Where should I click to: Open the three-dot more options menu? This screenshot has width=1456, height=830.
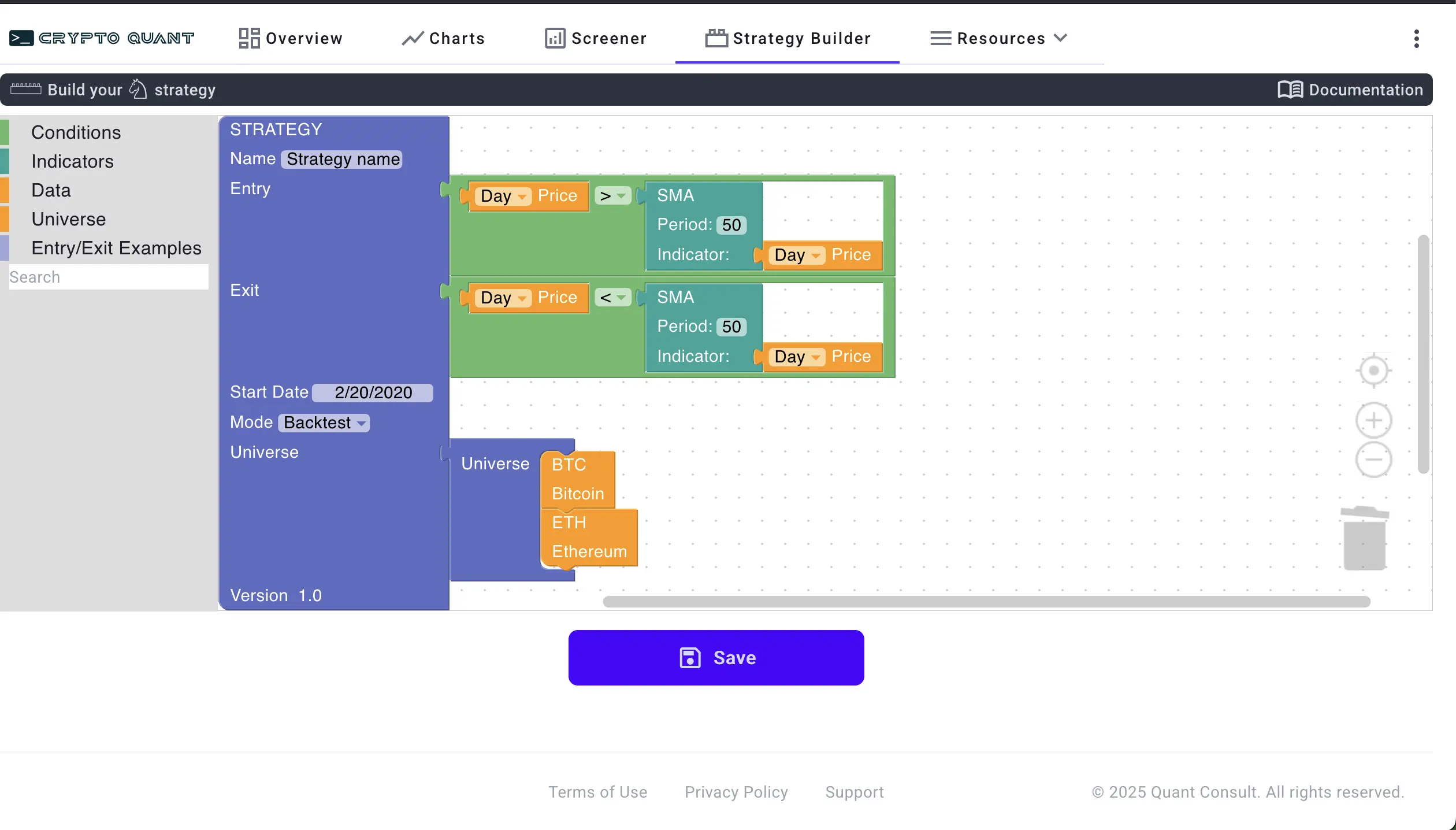[x=1416, y=39]
